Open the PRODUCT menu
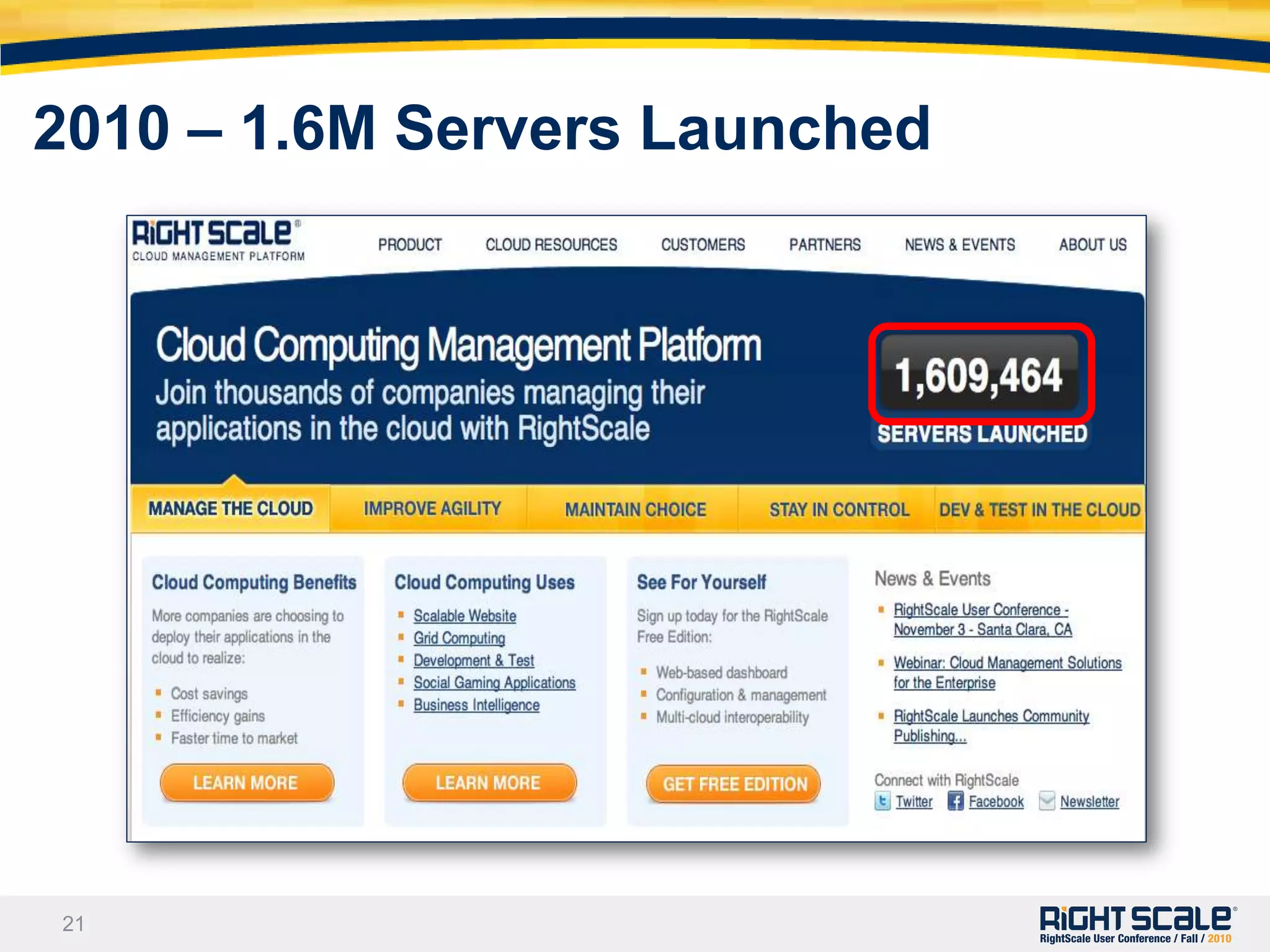This screenshot has width=1270, height=952. pyautogui.click(x=410, y=245)
